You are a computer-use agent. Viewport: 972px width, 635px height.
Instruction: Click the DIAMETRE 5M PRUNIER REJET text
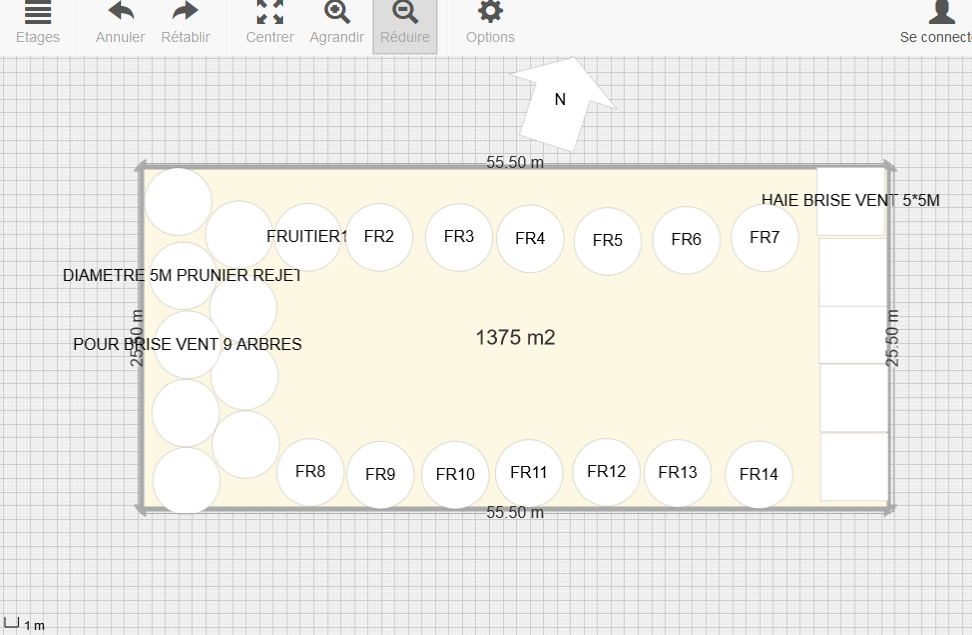tap(181, 275)
